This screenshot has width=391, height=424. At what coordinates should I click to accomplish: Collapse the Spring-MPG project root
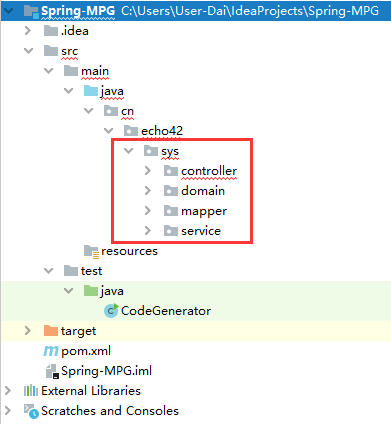pyautogui.click(x=9, y=11)
